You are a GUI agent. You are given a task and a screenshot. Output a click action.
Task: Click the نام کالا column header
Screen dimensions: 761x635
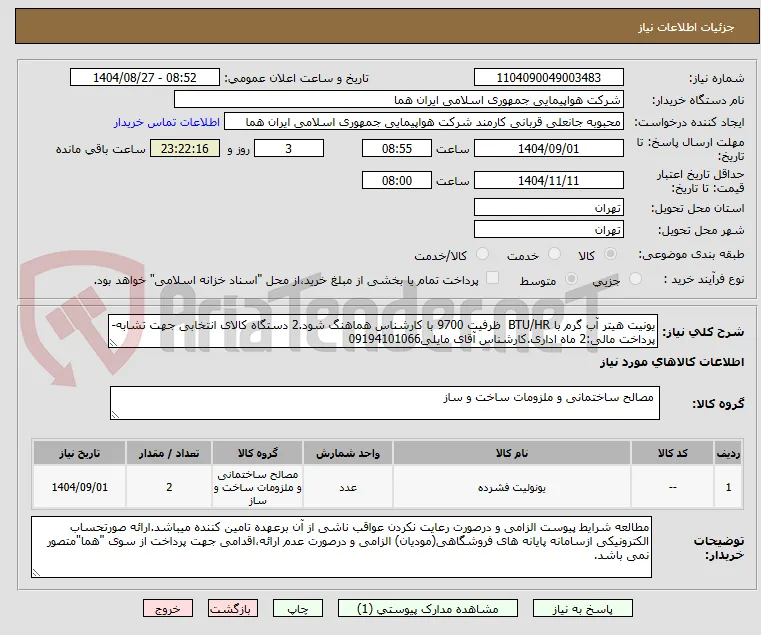(512, 453)
